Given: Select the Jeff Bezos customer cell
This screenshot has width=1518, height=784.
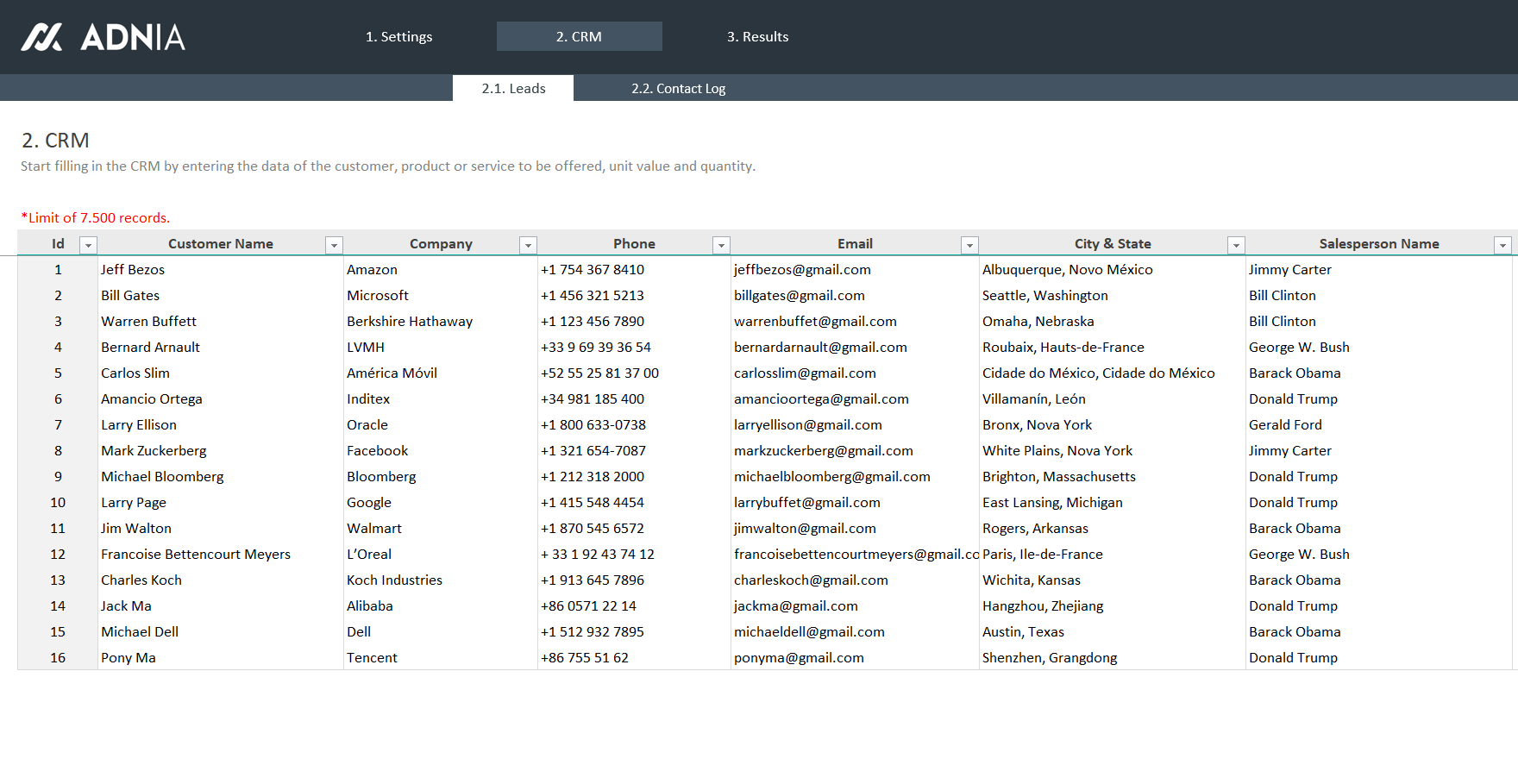Looking at the screenshot, I should [221, 269].
